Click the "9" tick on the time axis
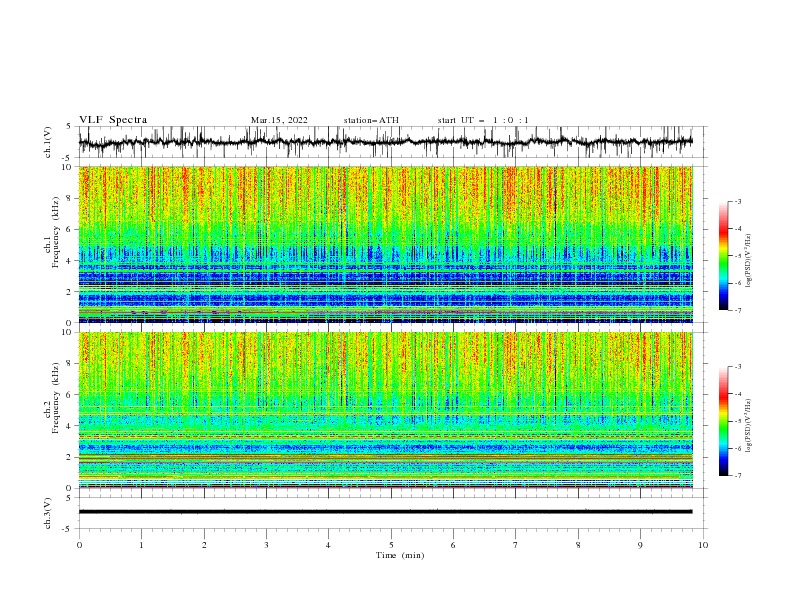 click(640, 545)
